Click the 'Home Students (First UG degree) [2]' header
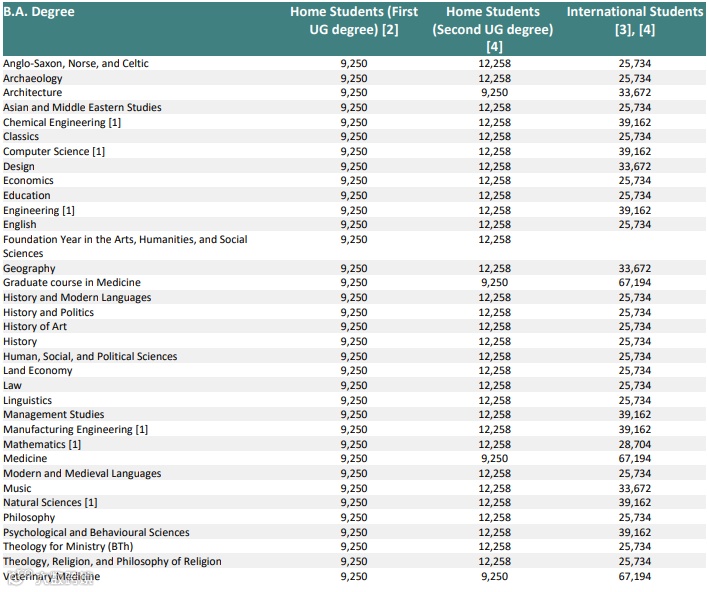This screenshot has width=707, height=592. [x=354, y=21]
